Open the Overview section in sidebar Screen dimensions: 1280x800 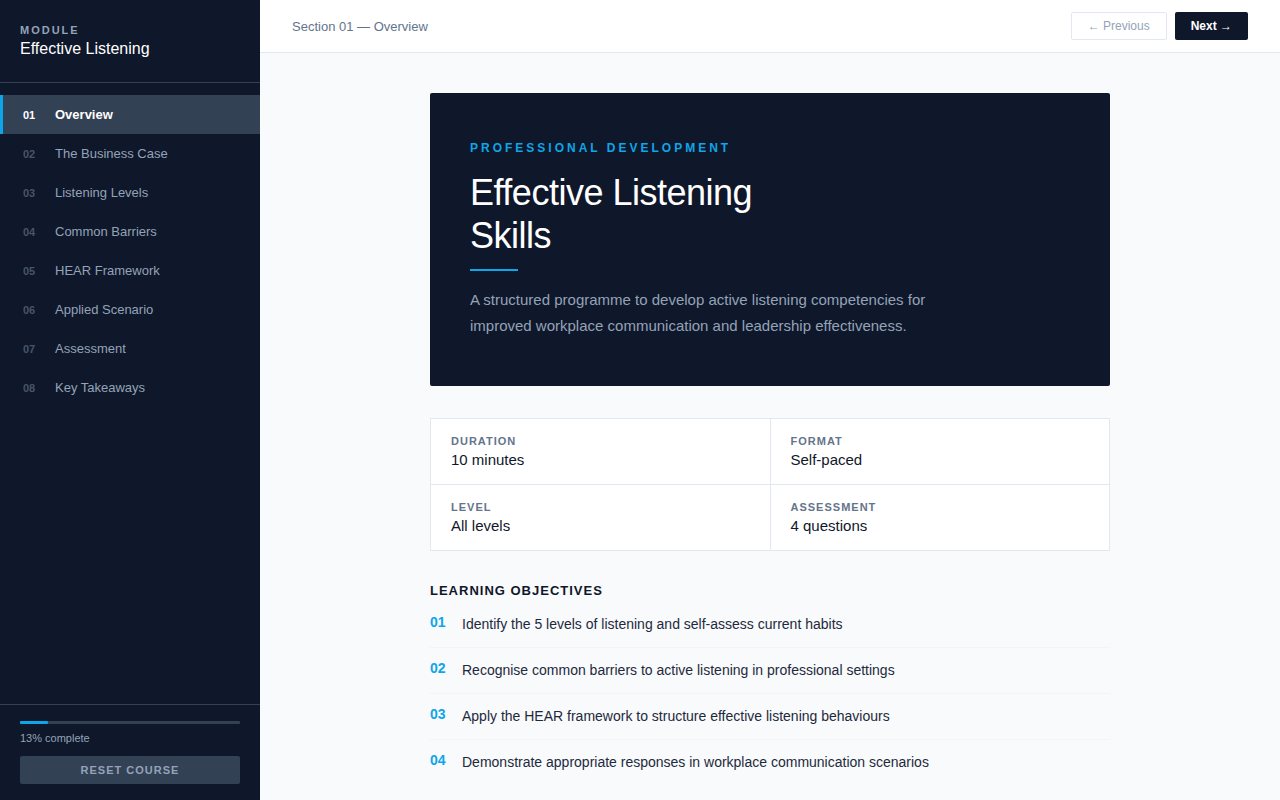pyautogui.click(x=130, y=114)
